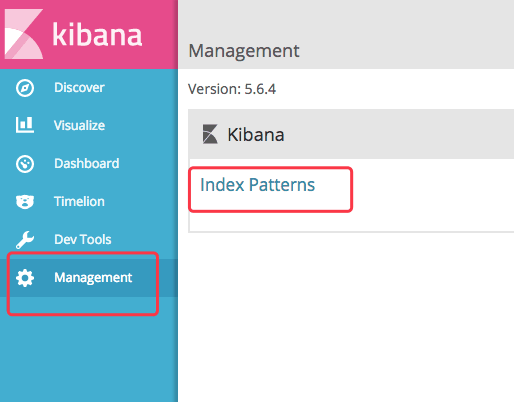Click the Management page heading

point(244,51)
